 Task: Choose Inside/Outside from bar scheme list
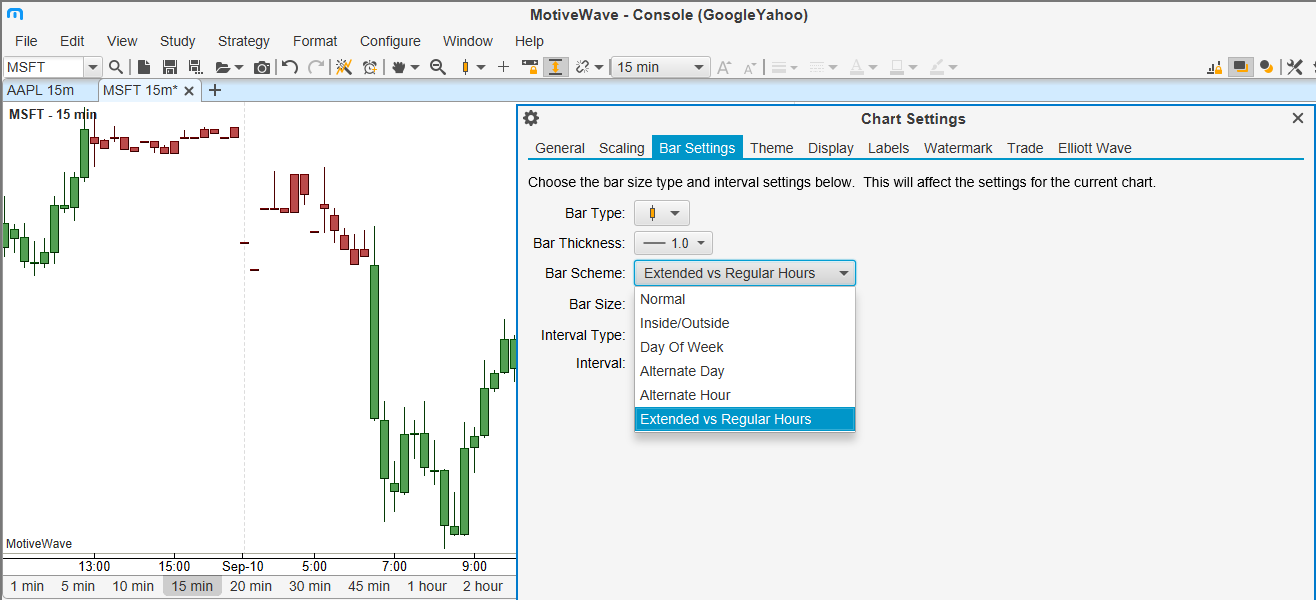685,323
